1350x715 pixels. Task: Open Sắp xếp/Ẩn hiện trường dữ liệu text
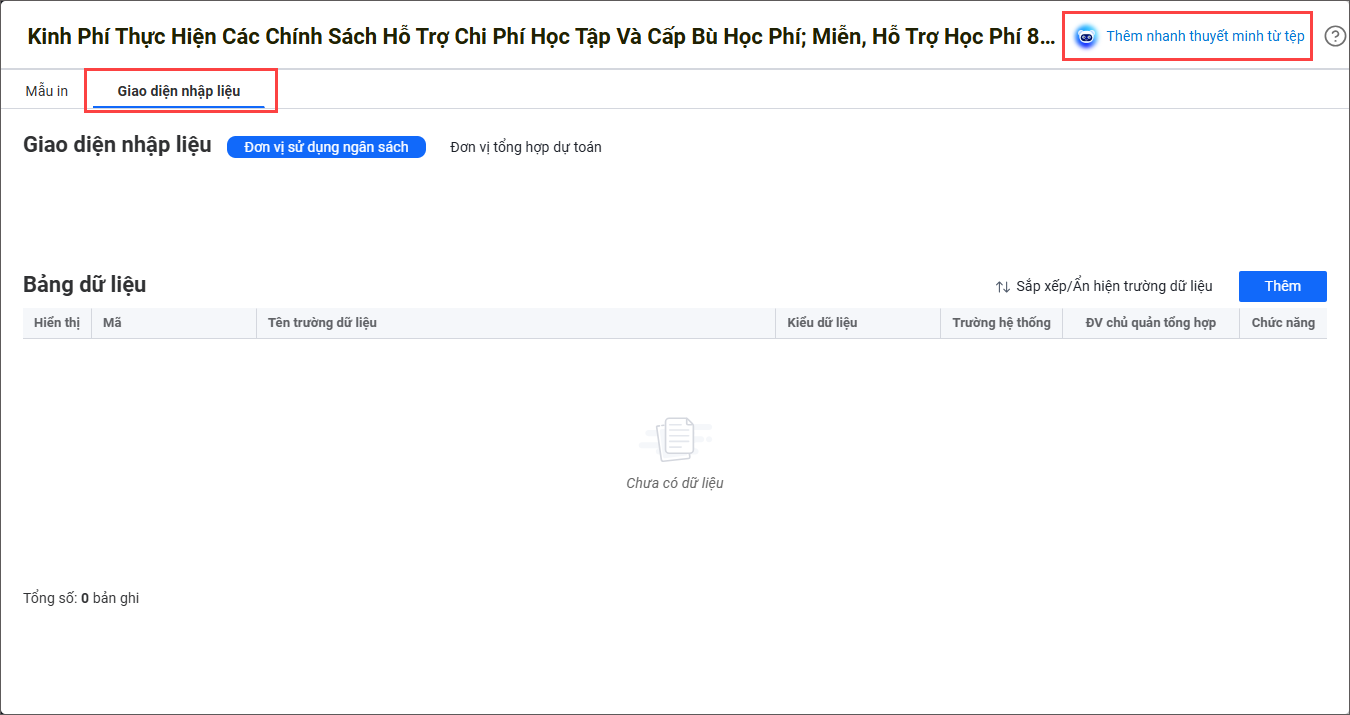click(x=1114, y=286)
